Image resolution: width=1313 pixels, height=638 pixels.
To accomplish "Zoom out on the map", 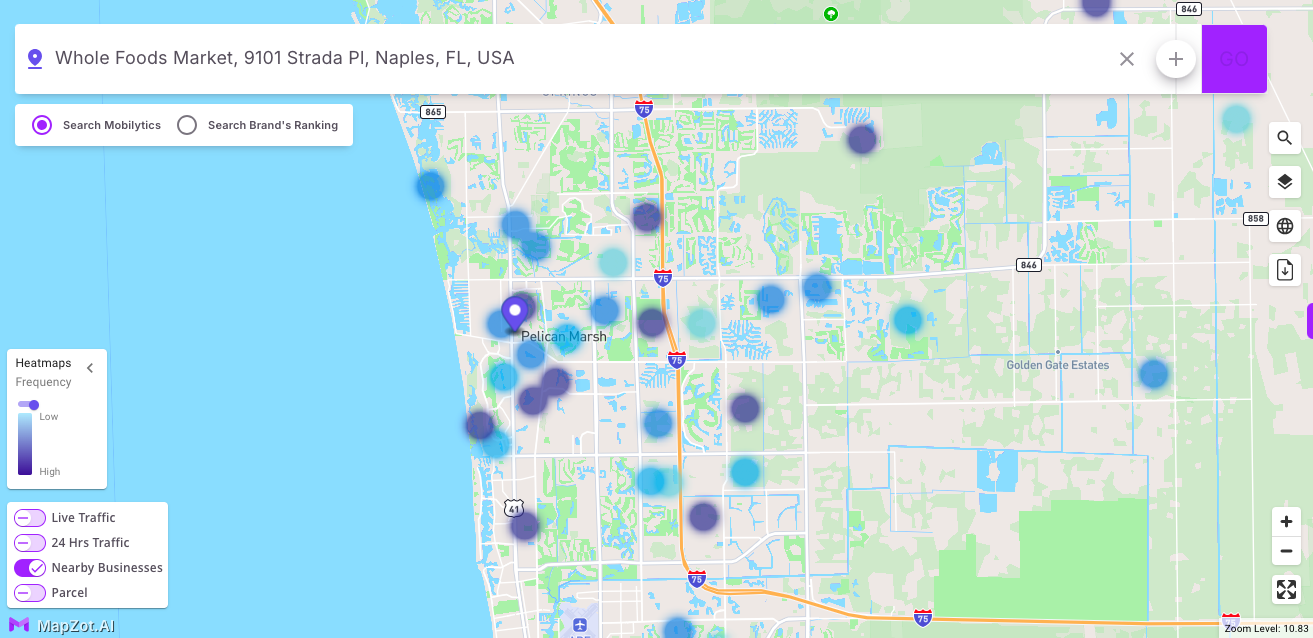I will 1286,551.
